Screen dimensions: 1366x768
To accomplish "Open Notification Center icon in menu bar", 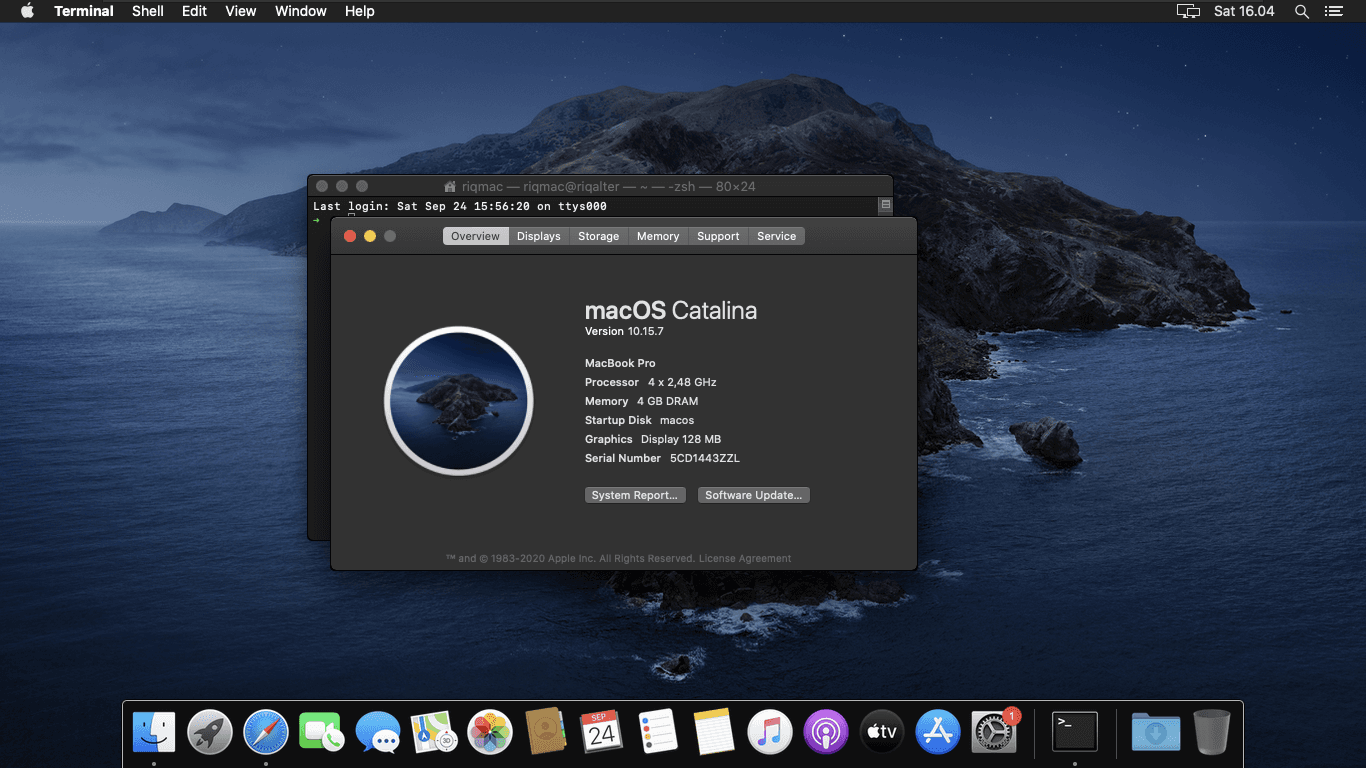I will 1333,11.
